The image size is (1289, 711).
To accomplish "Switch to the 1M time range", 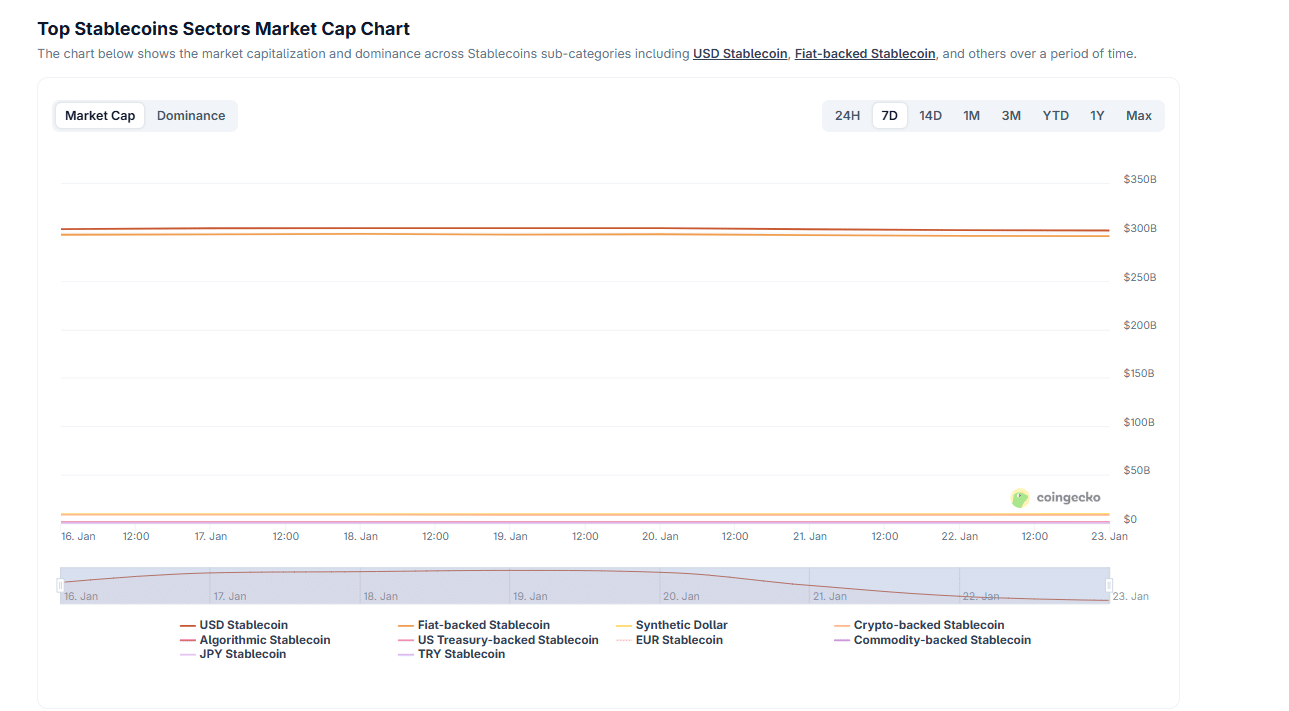I will click(971, 115).
